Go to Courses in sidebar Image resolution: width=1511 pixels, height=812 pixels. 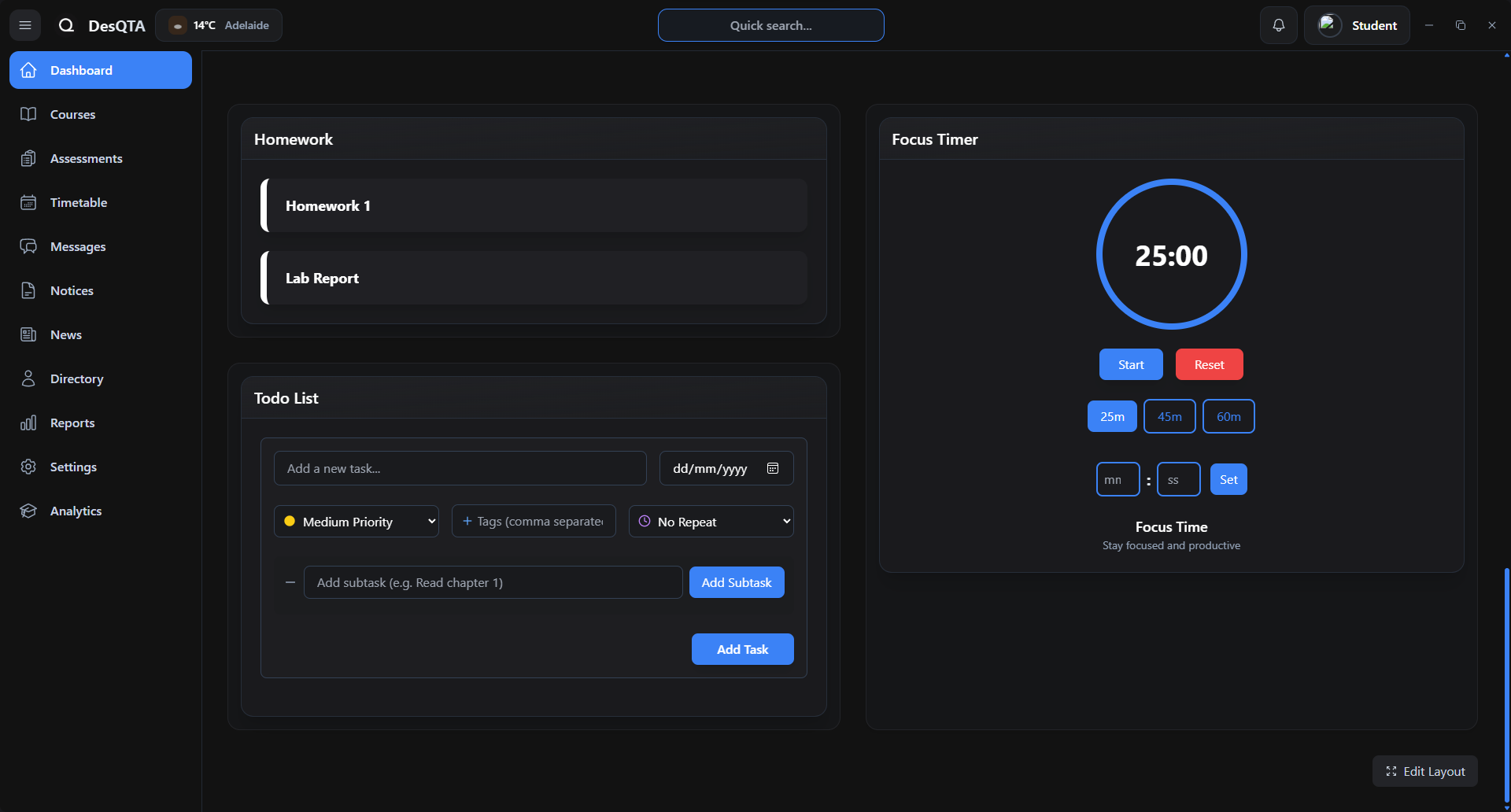click(x=72, y=114)
